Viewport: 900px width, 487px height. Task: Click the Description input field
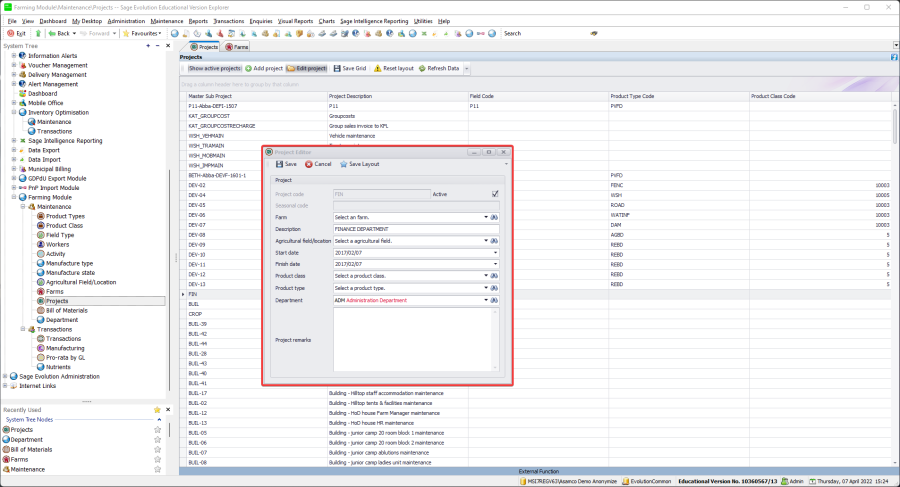(x=415, y=229)
